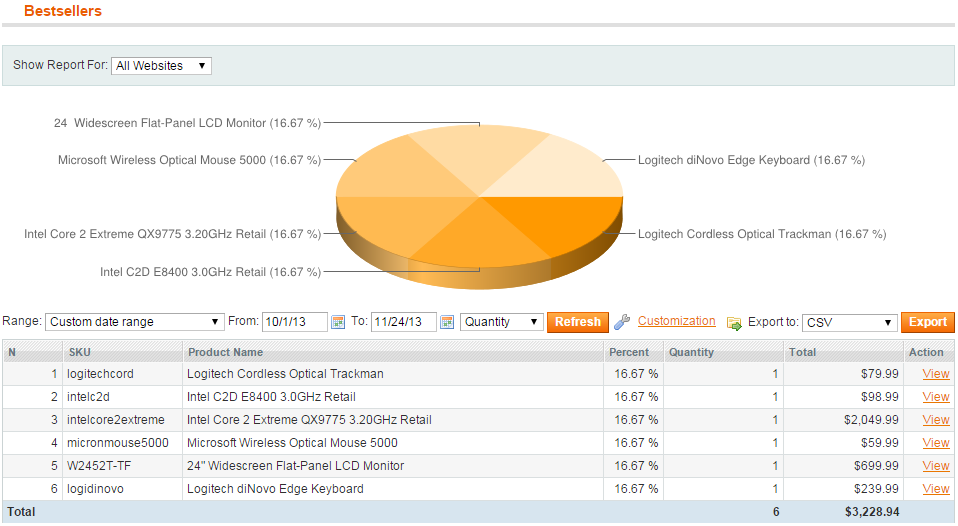Open the Custom date range dropdown
Image resolution: width=958 pixels, height=526 pixels.
pyautogui.click(x=134, y=322)
